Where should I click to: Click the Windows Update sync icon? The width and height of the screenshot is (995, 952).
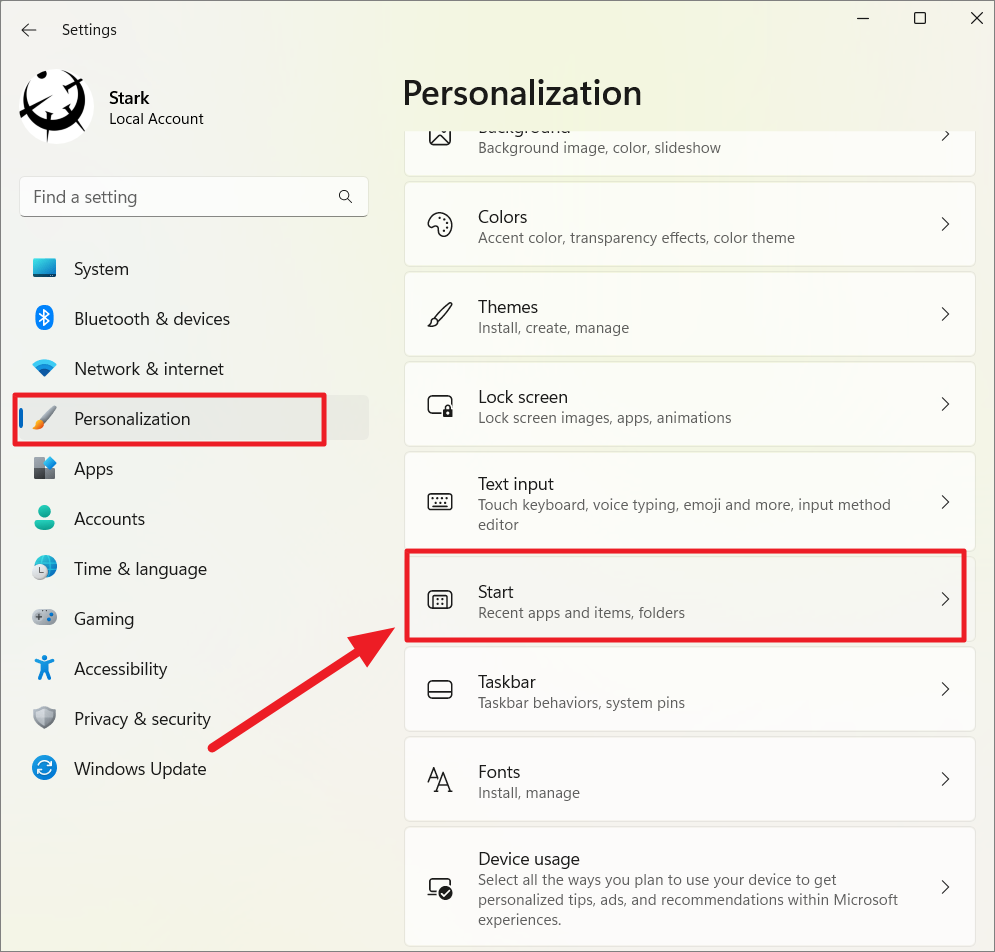point(44,768)
